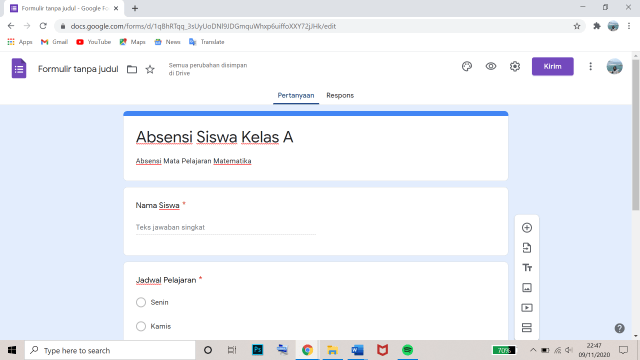Open Gmail bookmark
This screenshot has height=360, width=640.
click(54, 42)
